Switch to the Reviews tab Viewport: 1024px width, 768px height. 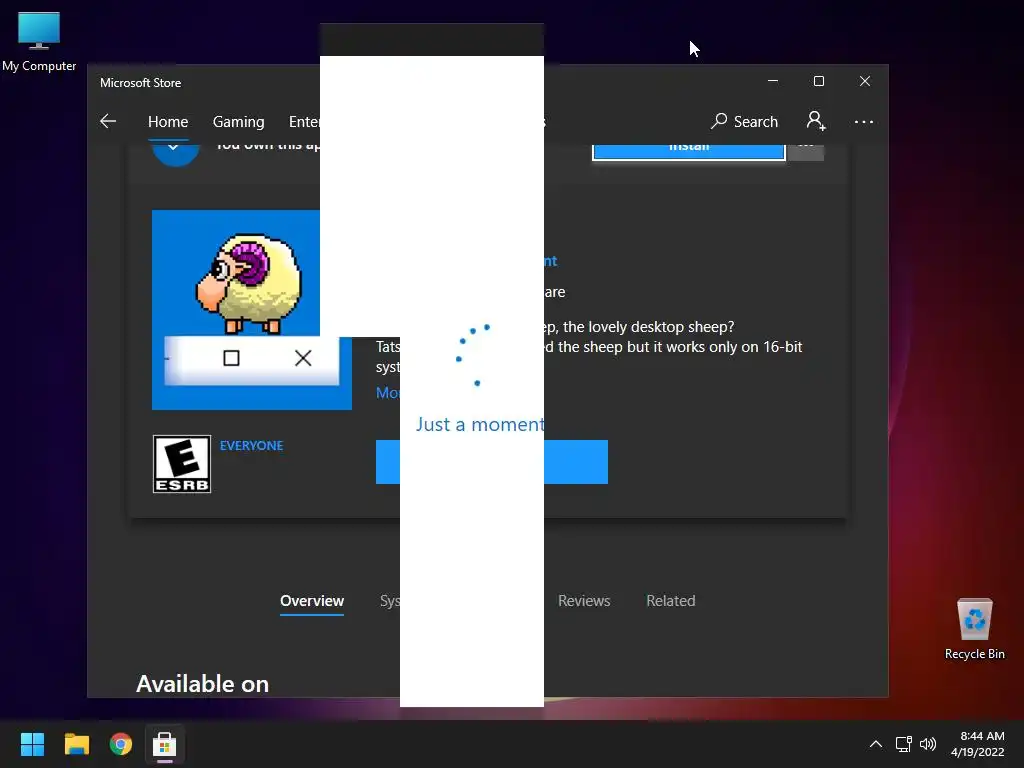[584, 601]
